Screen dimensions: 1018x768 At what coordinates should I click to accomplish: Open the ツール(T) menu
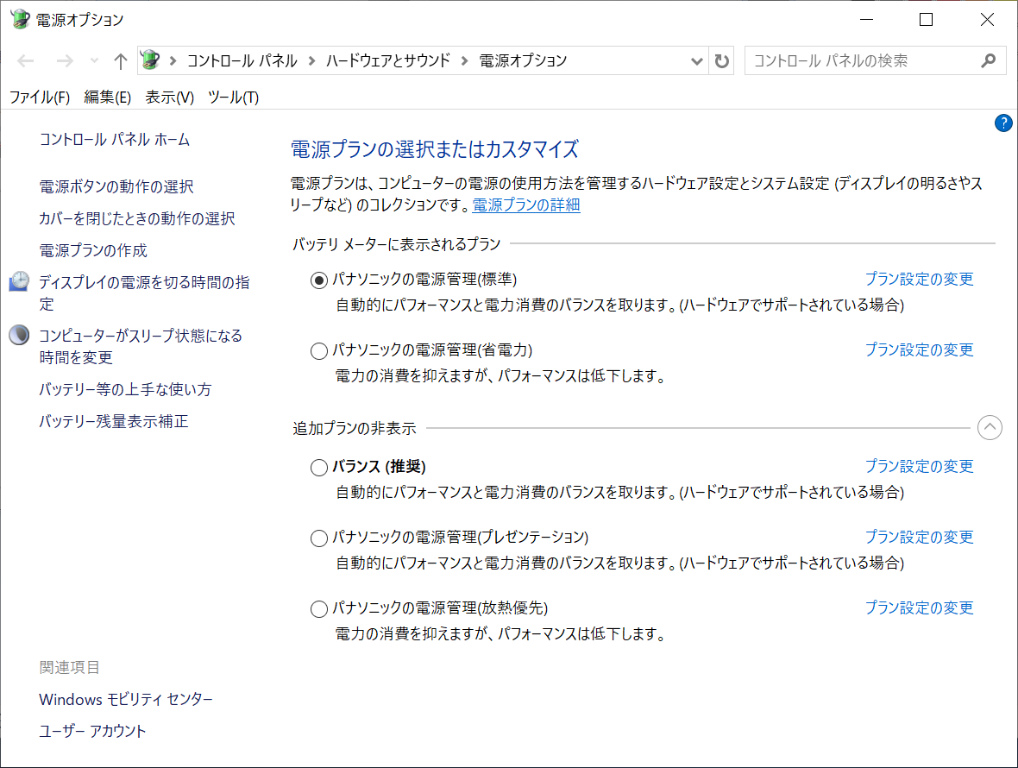pos(233,97)
